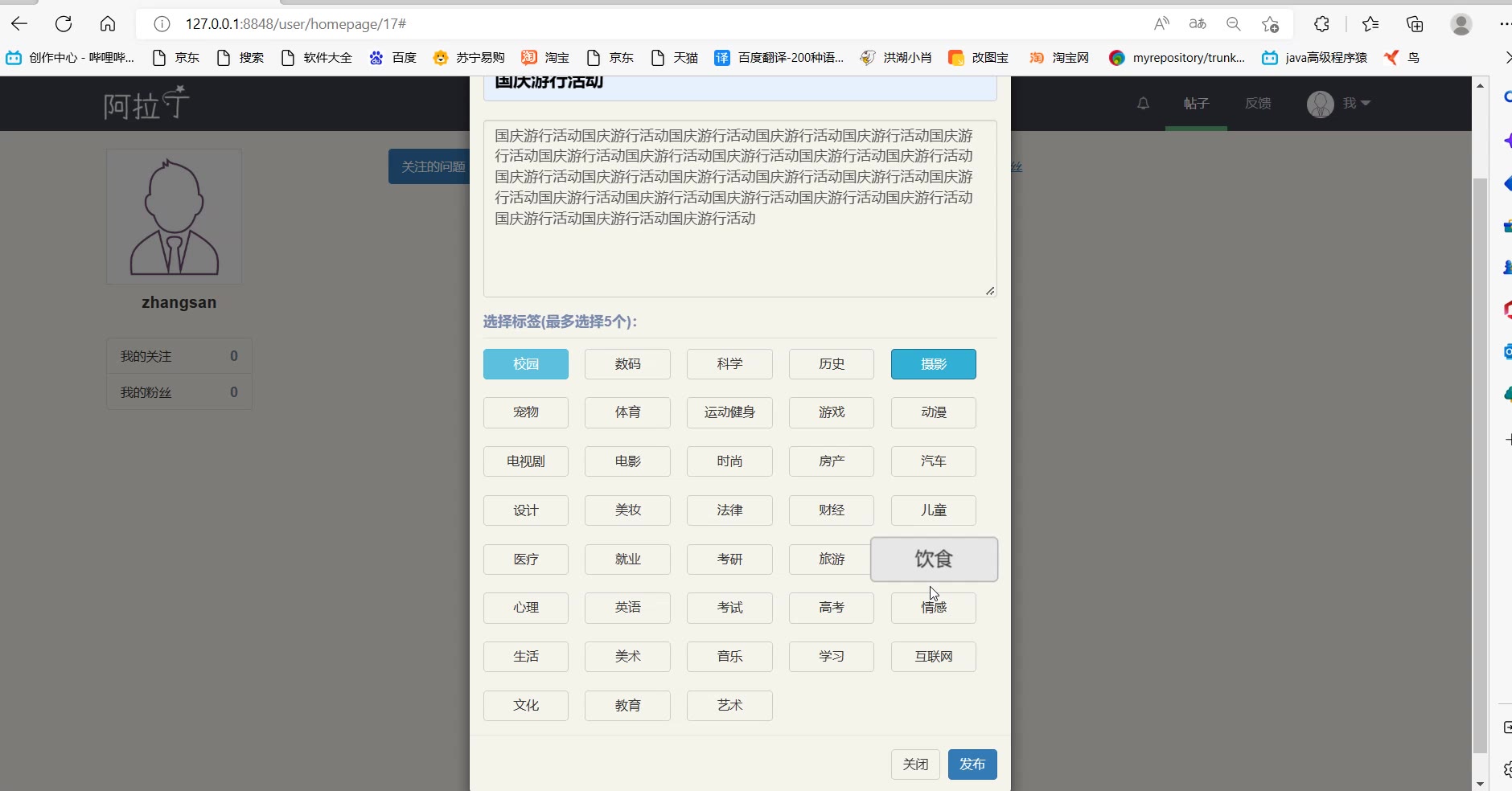Open the 搜索 bookmark
This screenshot has width=1512, height=791.
[x=240, y=58]
